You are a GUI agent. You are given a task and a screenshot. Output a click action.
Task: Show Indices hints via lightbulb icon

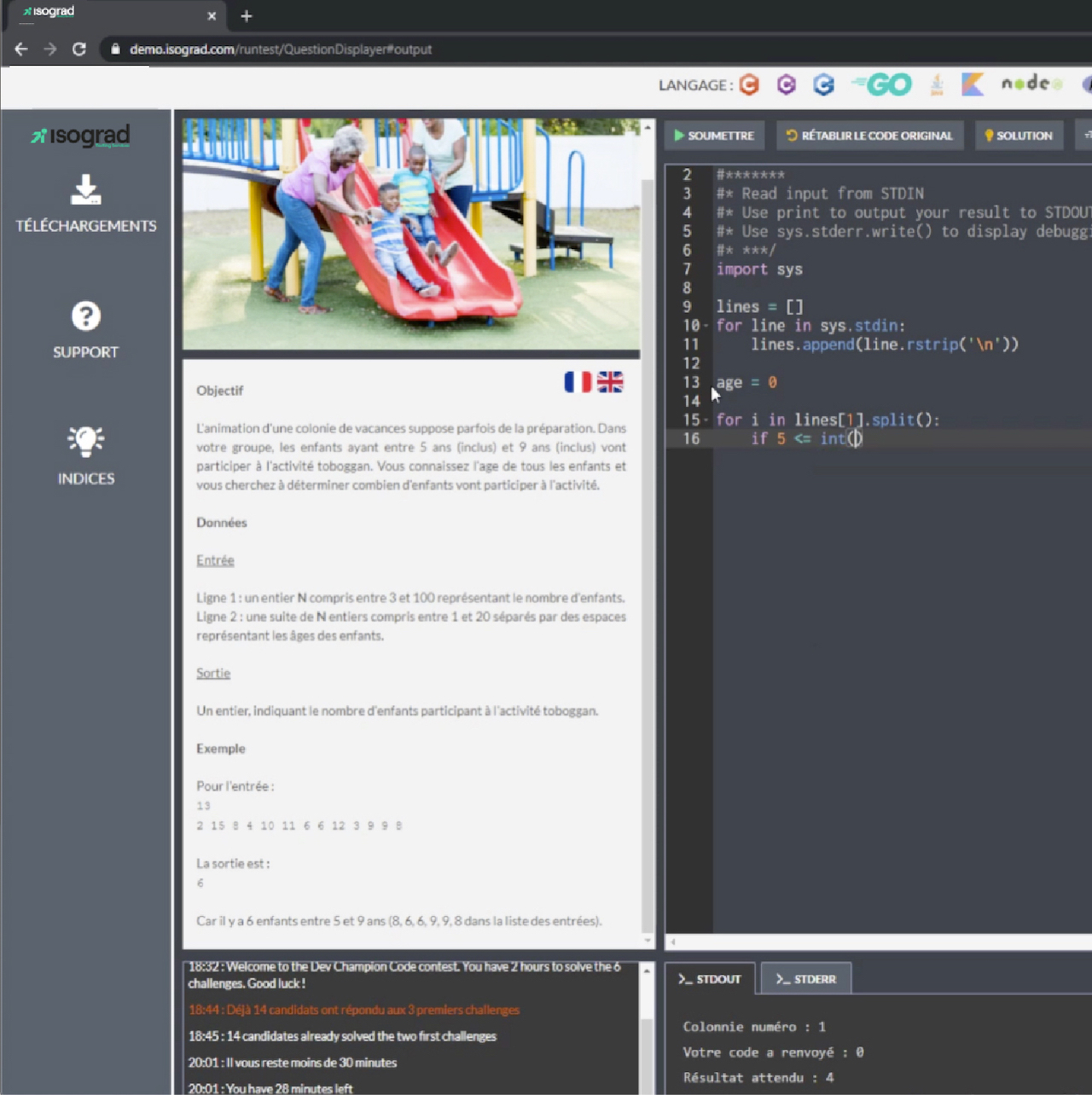click(x=85, y=442)
